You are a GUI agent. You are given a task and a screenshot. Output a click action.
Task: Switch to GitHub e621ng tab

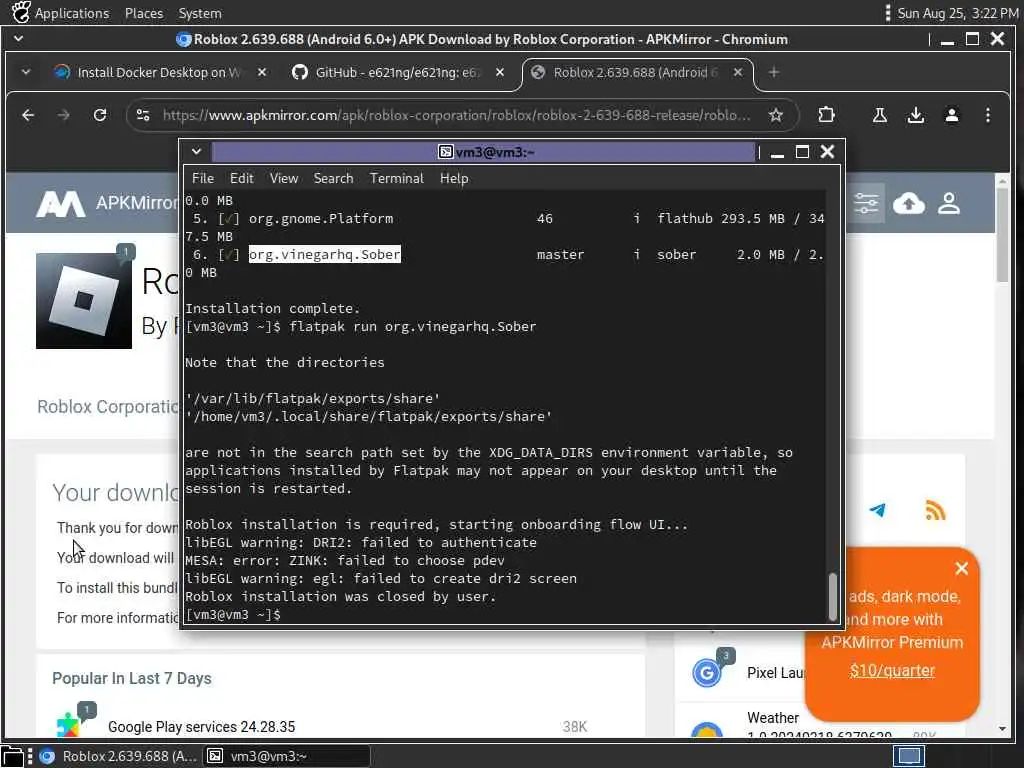point(395,72)
